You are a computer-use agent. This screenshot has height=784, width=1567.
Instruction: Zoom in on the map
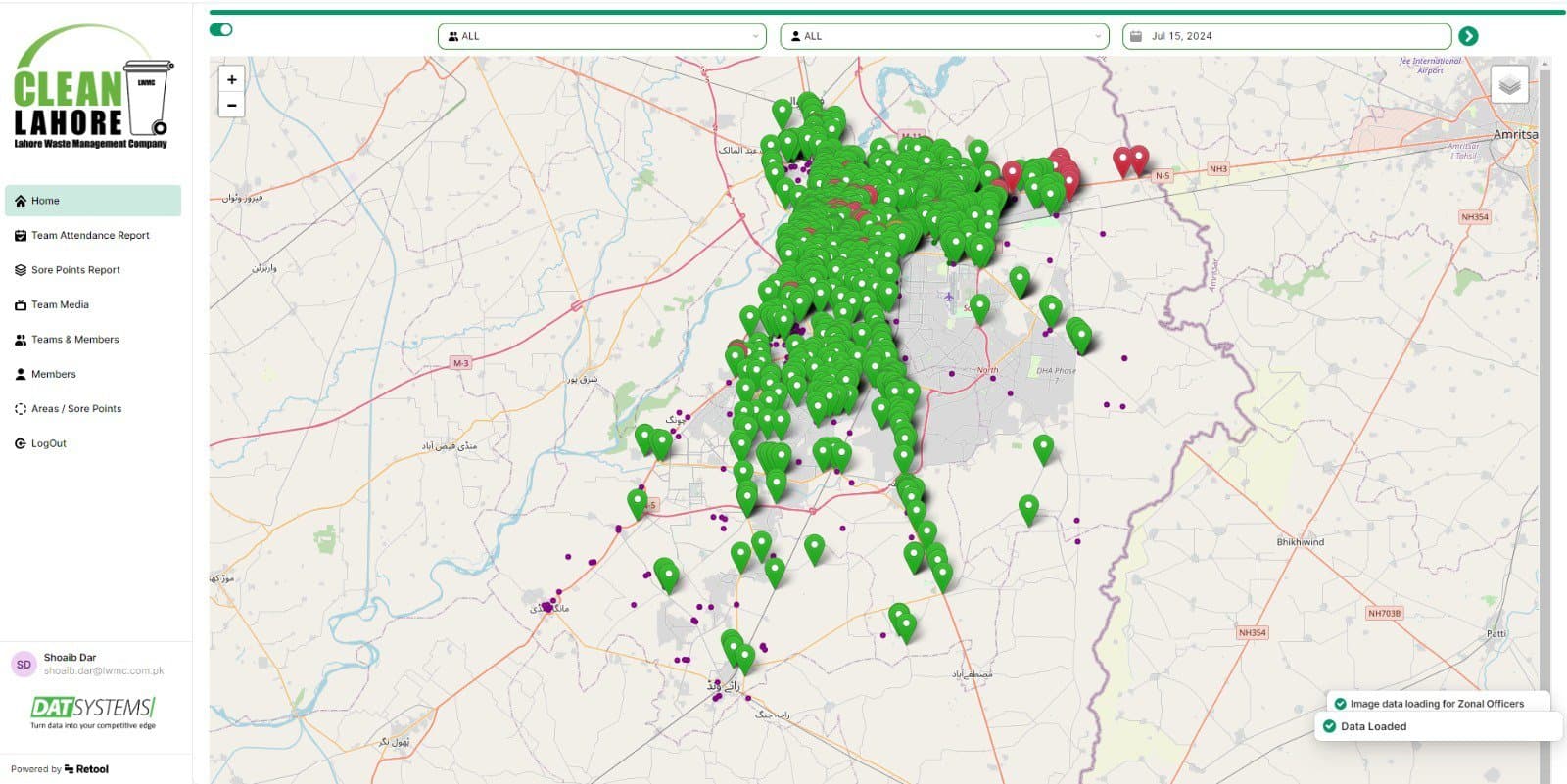(232, 80)
